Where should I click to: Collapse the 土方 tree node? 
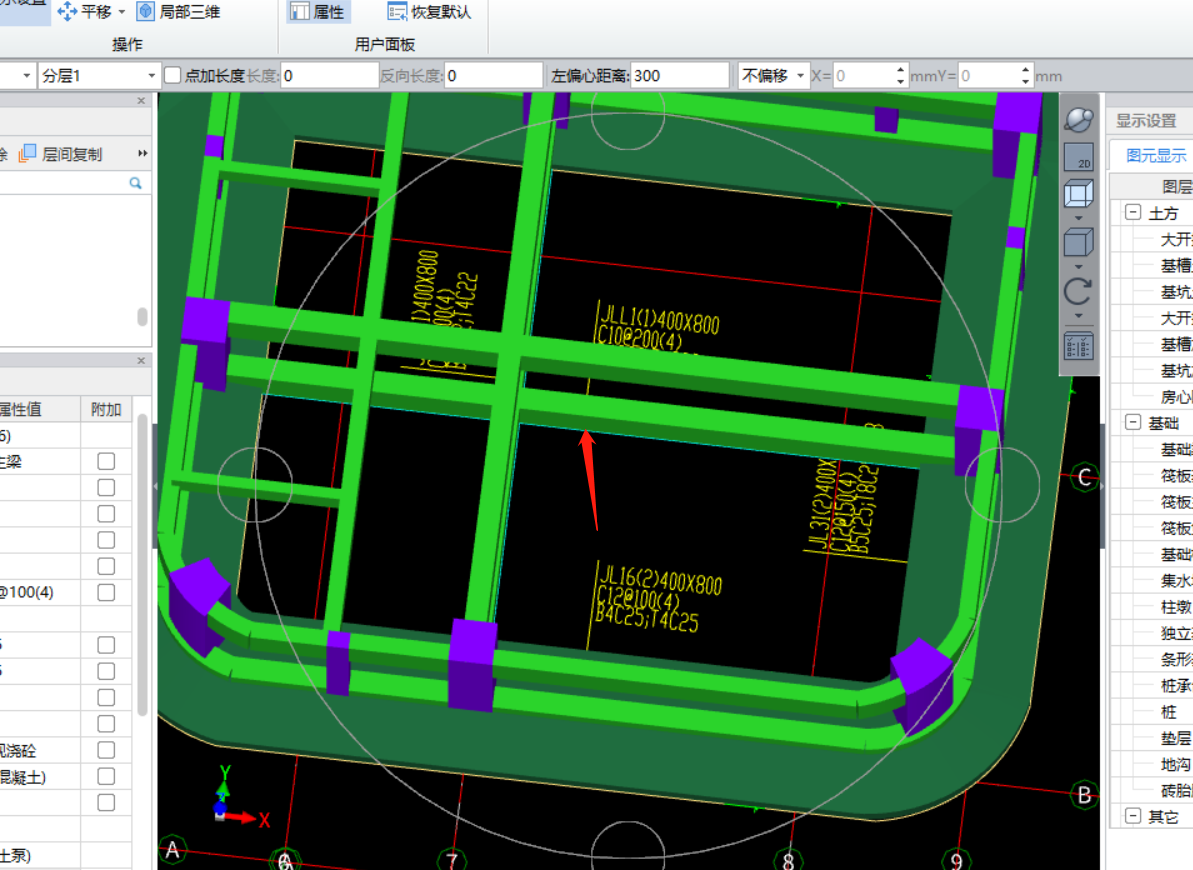[1133, 212]
